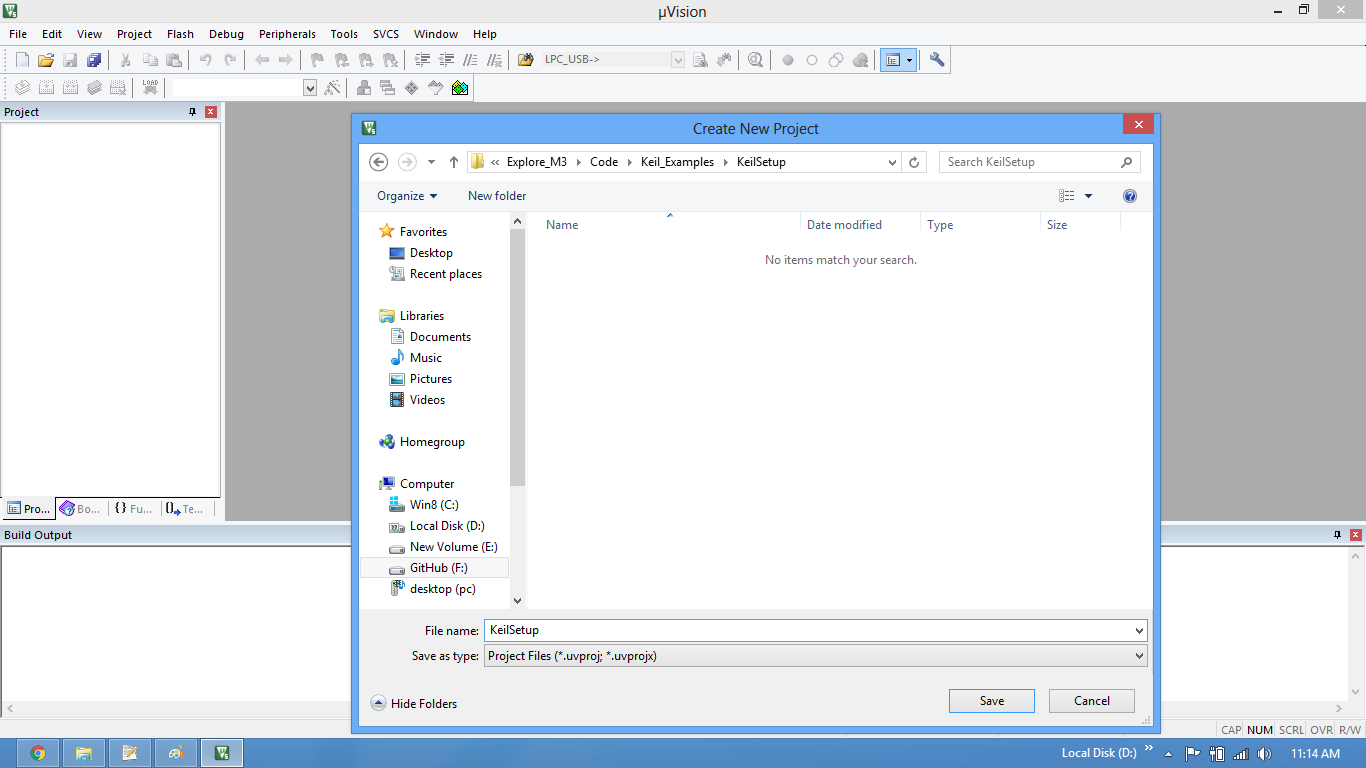Open the Peripherals menu
The width and height of the screenshot is (1366, 768).
coord(287,34)
